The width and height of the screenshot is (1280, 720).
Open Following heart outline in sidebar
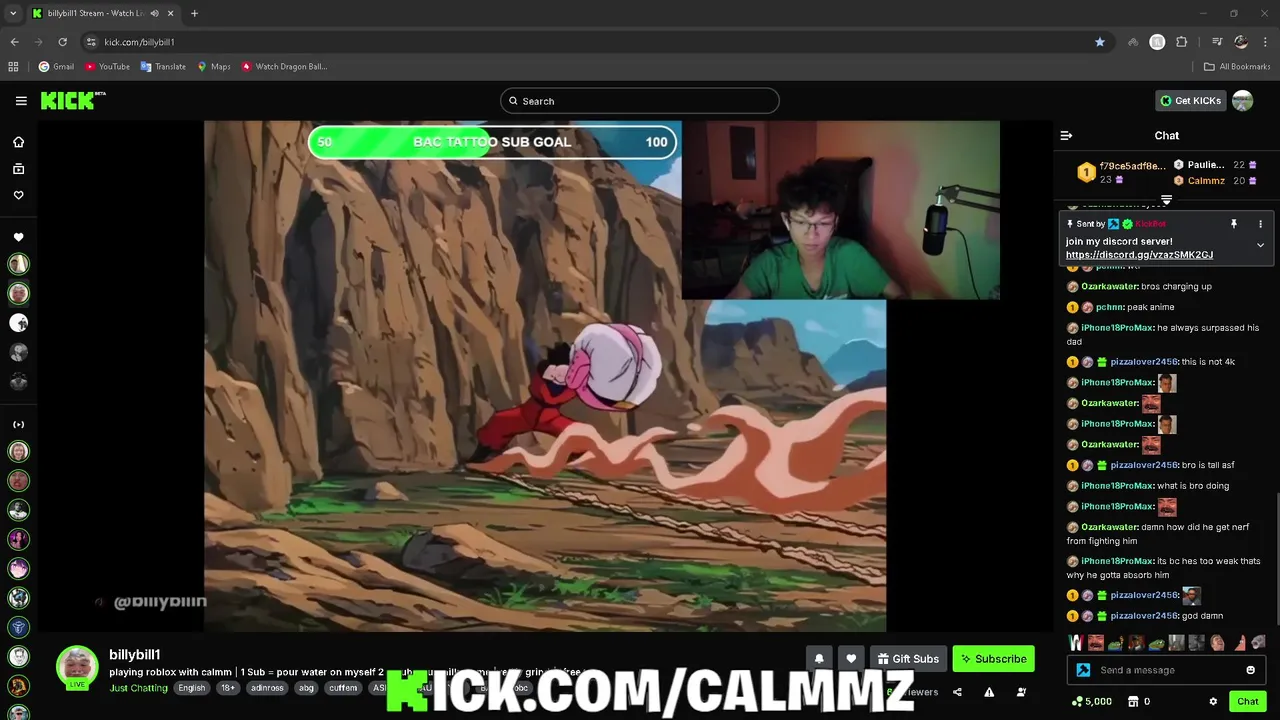pyautogui.click(x=18, y=195)
